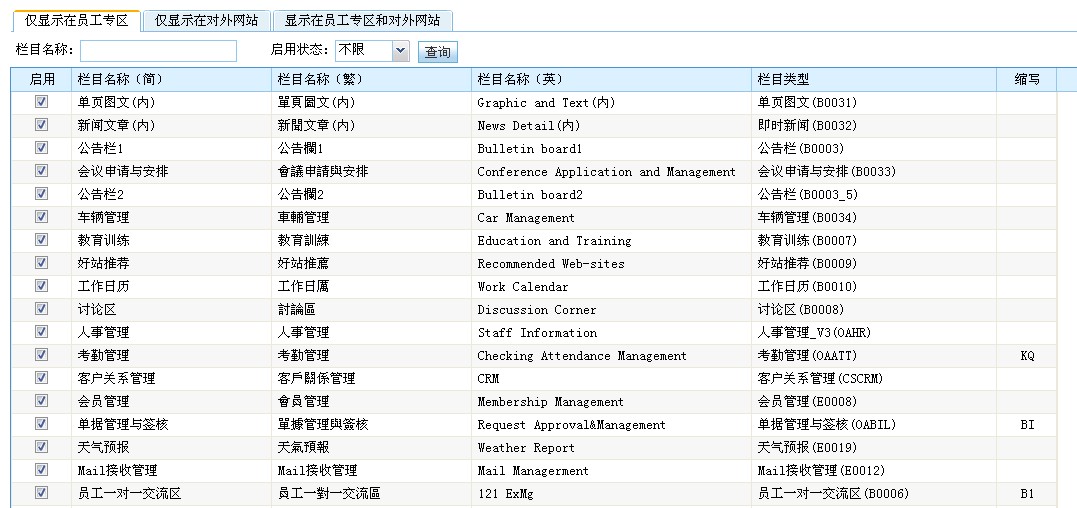Disable the 车辆管理 row checkbox
1077x508 pixels.
[x=41, y=217]
